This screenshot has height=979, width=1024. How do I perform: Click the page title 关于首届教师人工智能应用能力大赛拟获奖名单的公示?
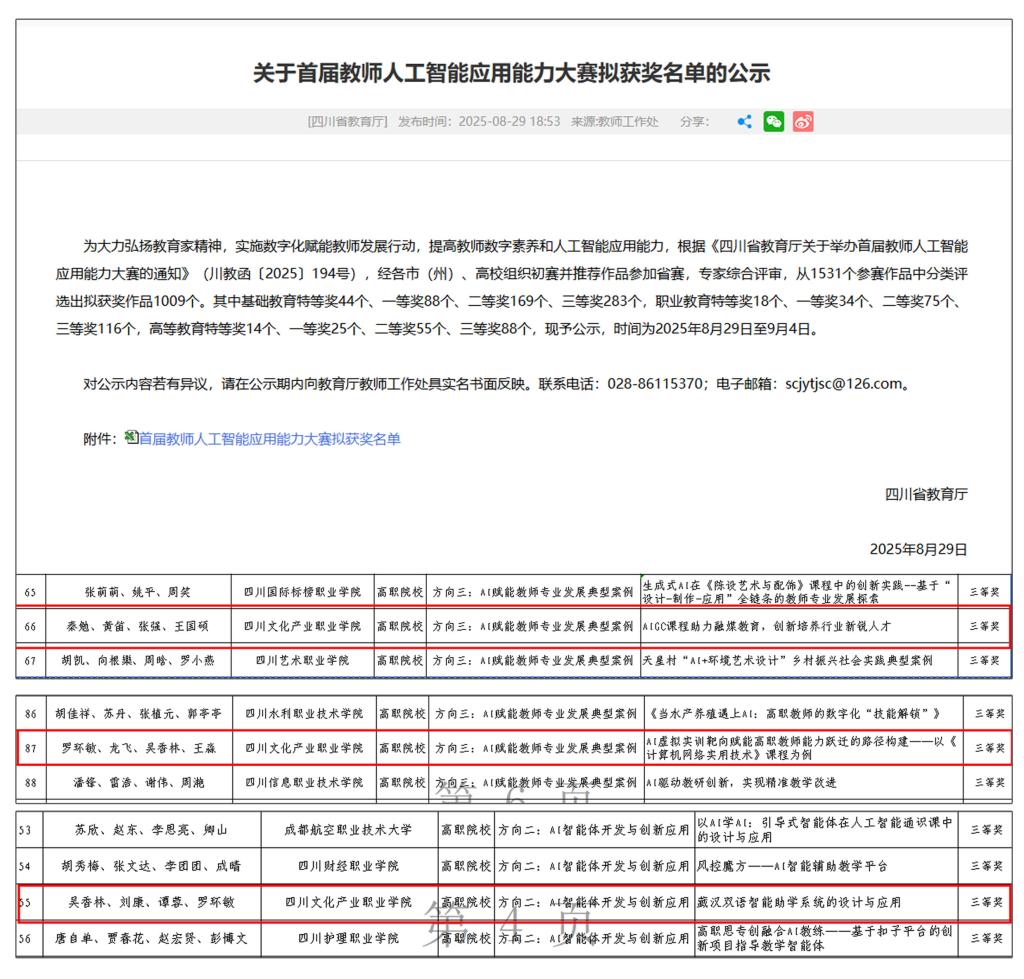coord(511,73)
